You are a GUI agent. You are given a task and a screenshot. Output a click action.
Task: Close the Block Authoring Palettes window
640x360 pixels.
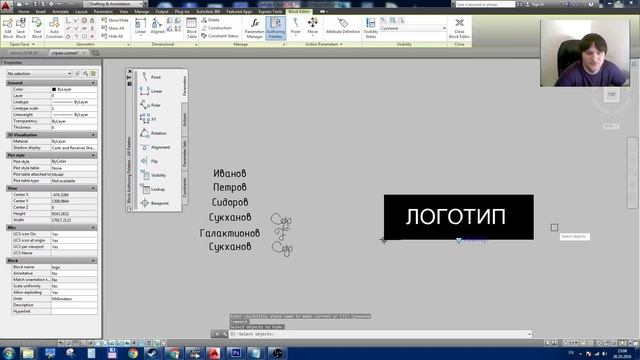point(130,71)
